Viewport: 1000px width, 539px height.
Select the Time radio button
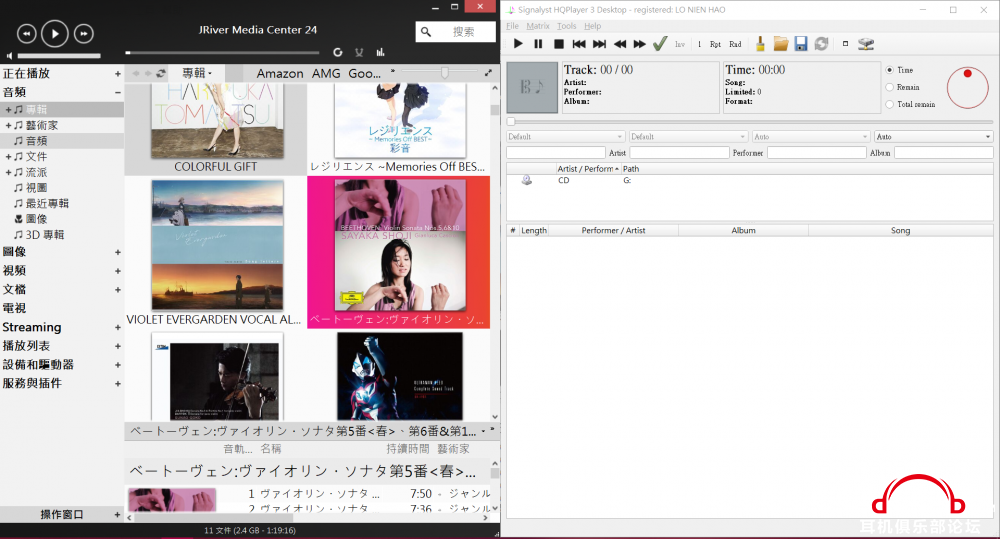(x=890, y=70)
